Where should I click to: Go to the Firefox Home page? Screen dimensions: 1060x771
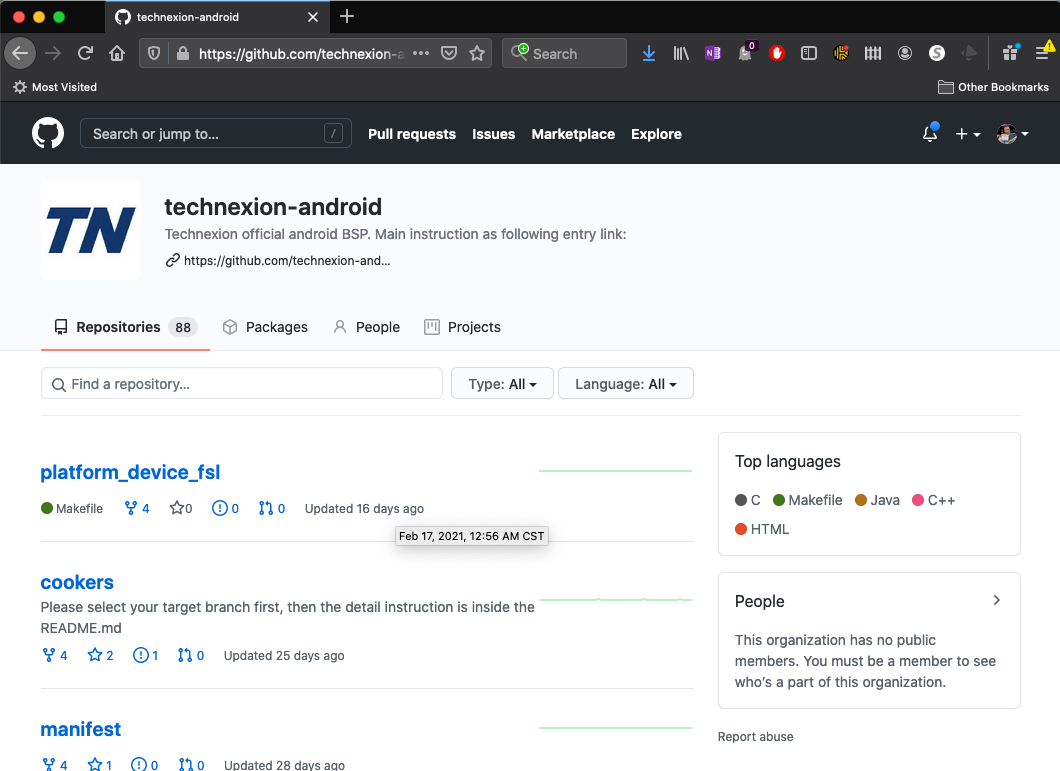click(117, 53)
